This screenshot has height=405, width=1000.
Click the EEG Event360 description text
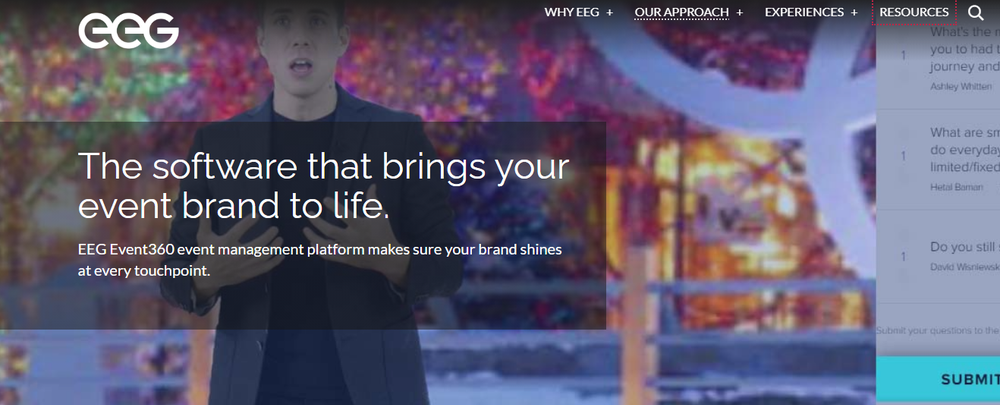[x=320, y=260]
